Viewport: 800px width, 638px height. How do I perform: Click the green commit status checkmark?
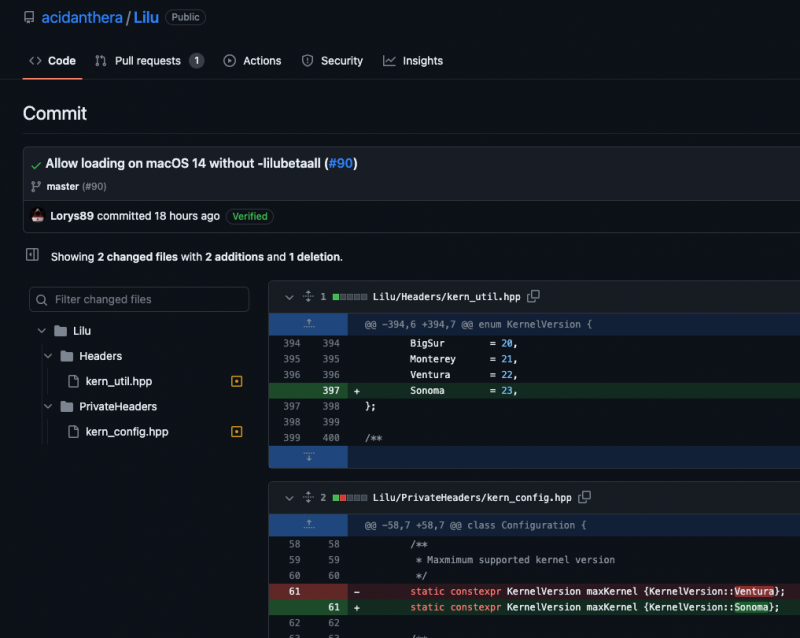click(36, 165)
